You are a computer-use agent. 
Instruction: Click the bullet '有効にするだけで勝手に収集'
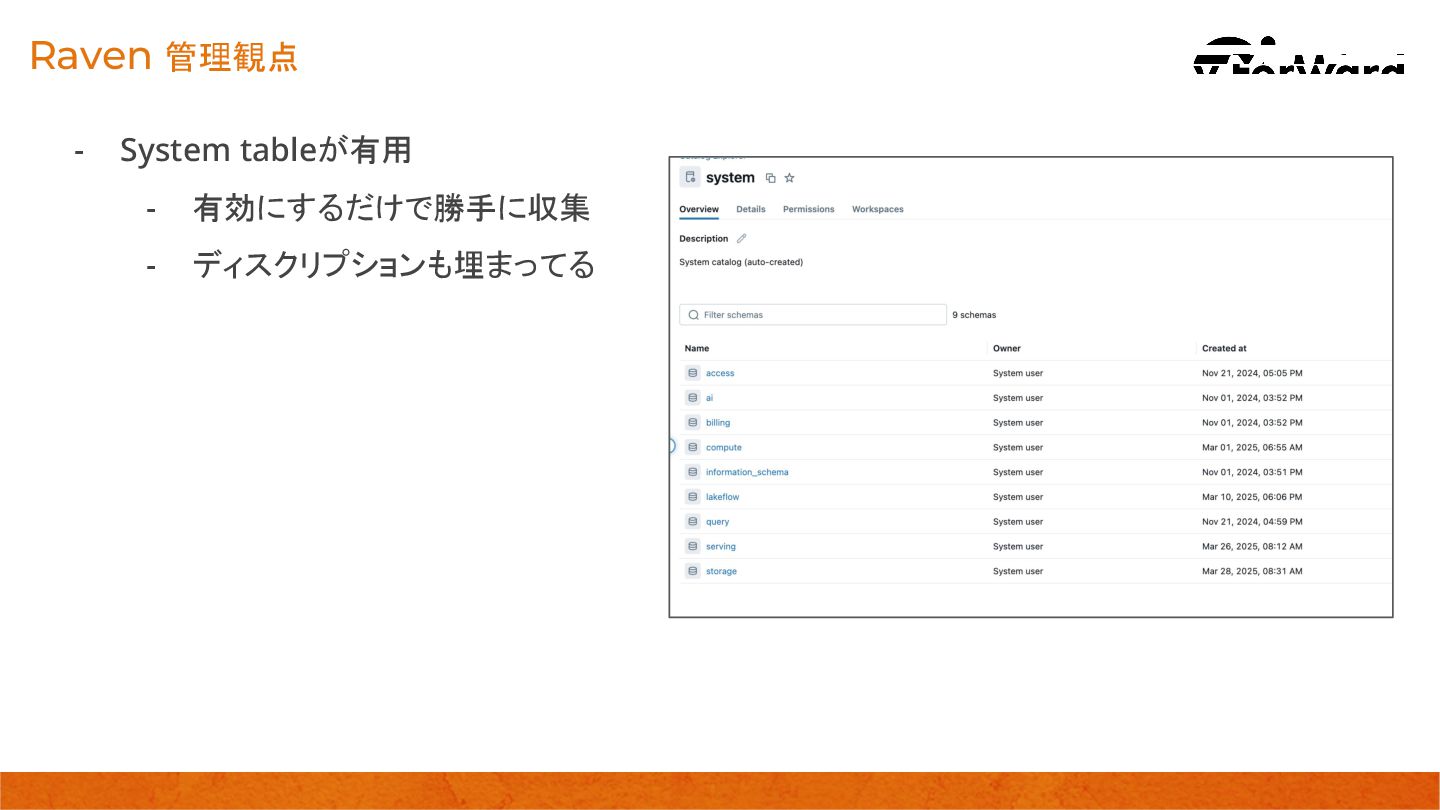pos(391,208)
